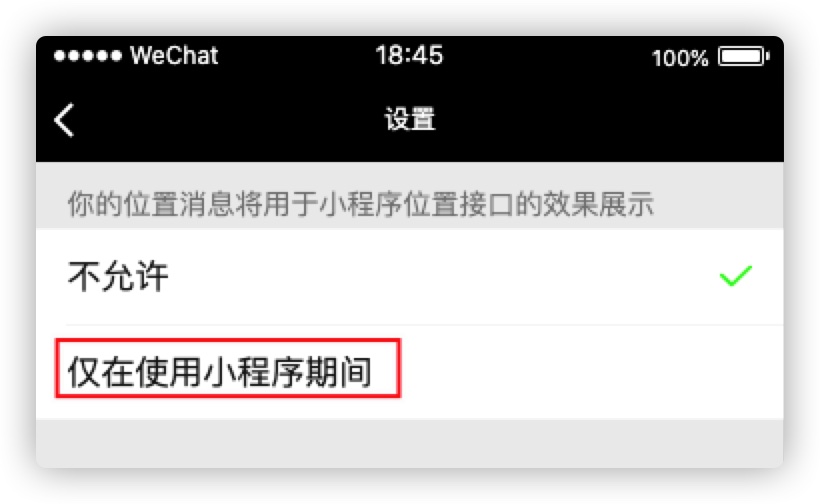This screenshot has height=504, width=820.
Task: Tap the WeChat carrier label
Action: (174, 55)
